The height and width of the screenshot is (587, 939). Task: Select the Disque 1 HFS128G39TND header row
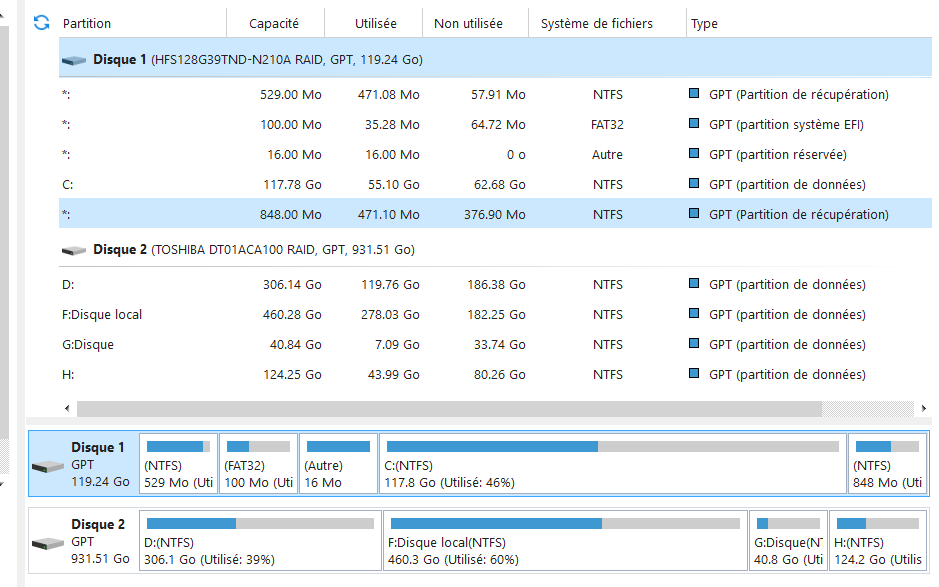pos(495,59)
